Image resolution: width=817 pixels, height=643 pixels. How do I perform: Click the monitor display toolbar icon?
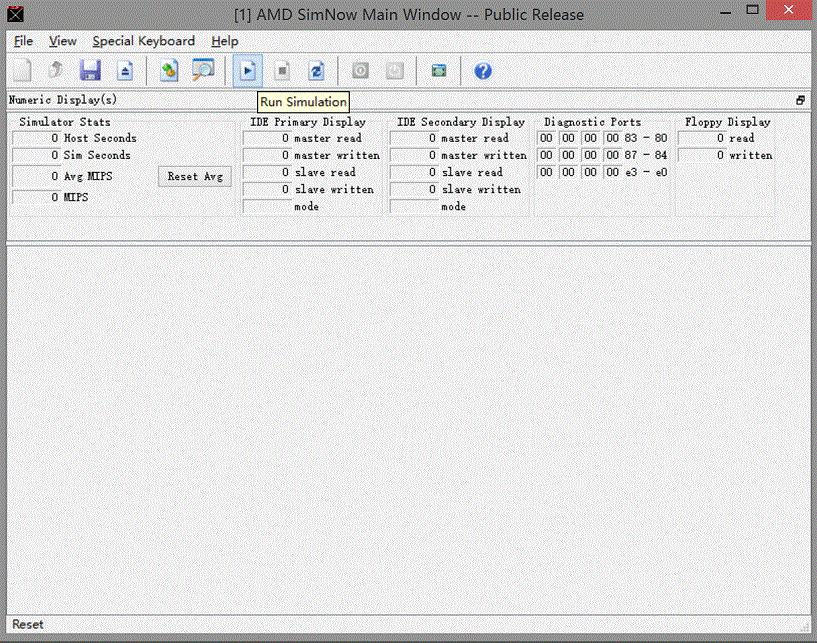coord(438,70)
